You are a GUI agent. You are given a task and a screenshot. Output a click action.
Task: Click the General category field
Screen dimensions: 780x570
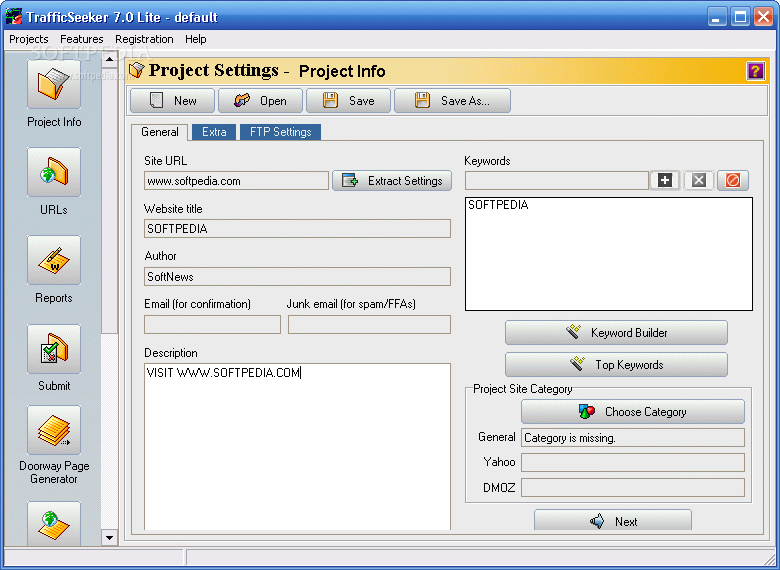[x=633, y=438]
